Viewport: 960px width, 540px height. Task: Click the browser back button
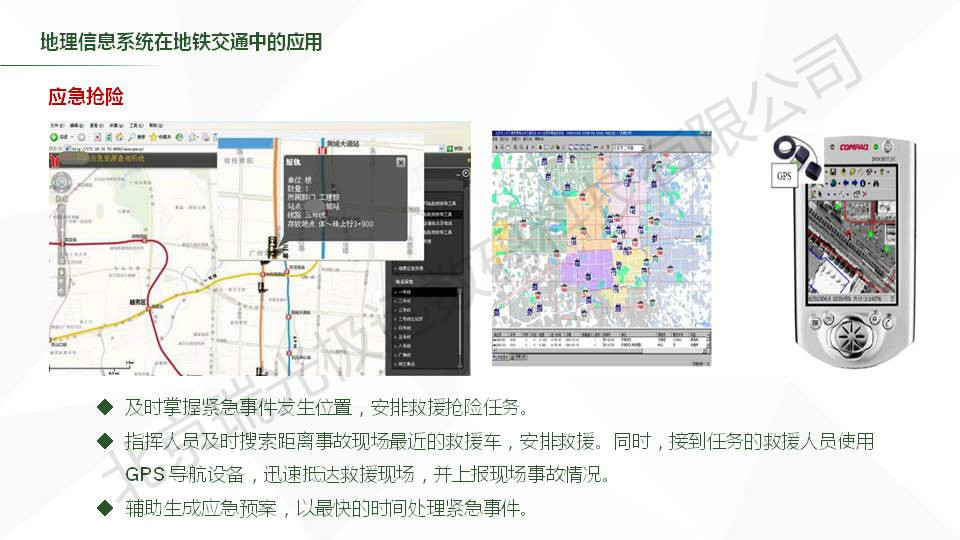pos(54,136)
